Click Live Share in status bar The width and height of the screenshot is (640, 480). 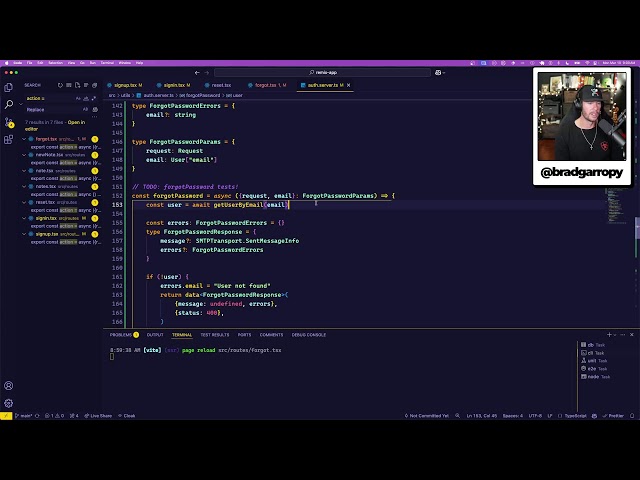[98, 416]
